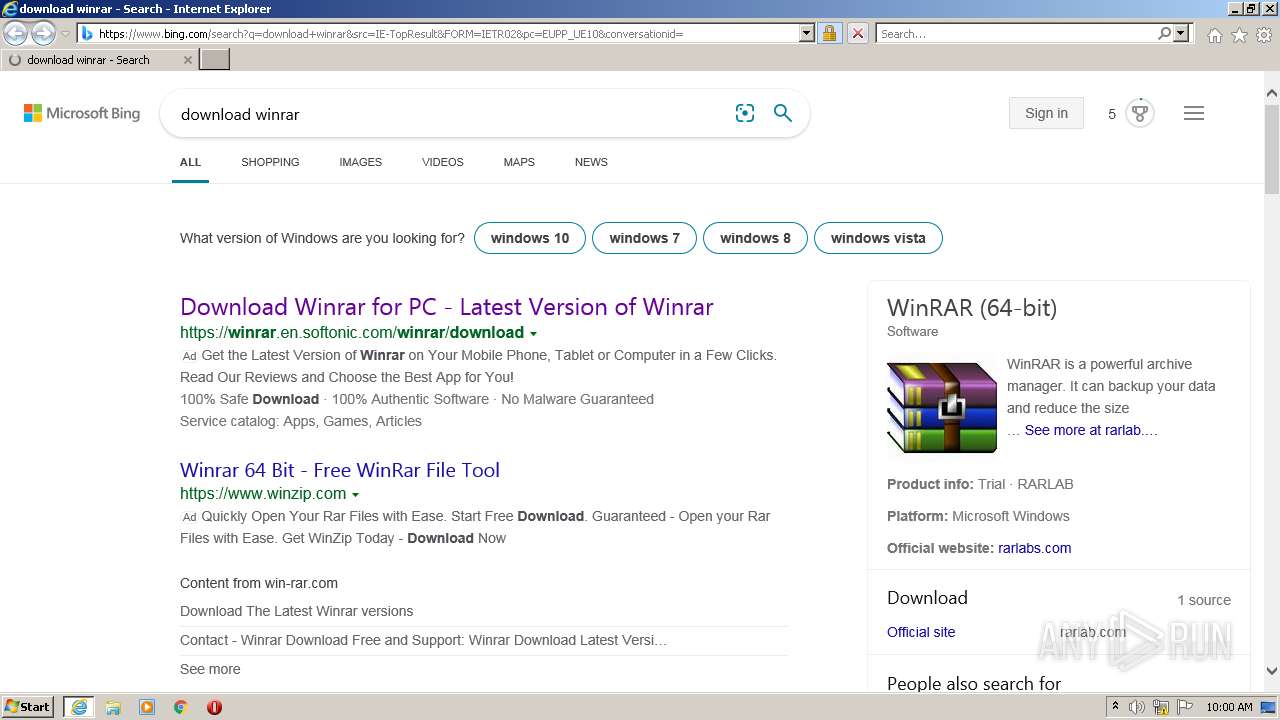Open the red Opera taskbar icon
This screenshot has width=1280, height=720.
(214, 707)
